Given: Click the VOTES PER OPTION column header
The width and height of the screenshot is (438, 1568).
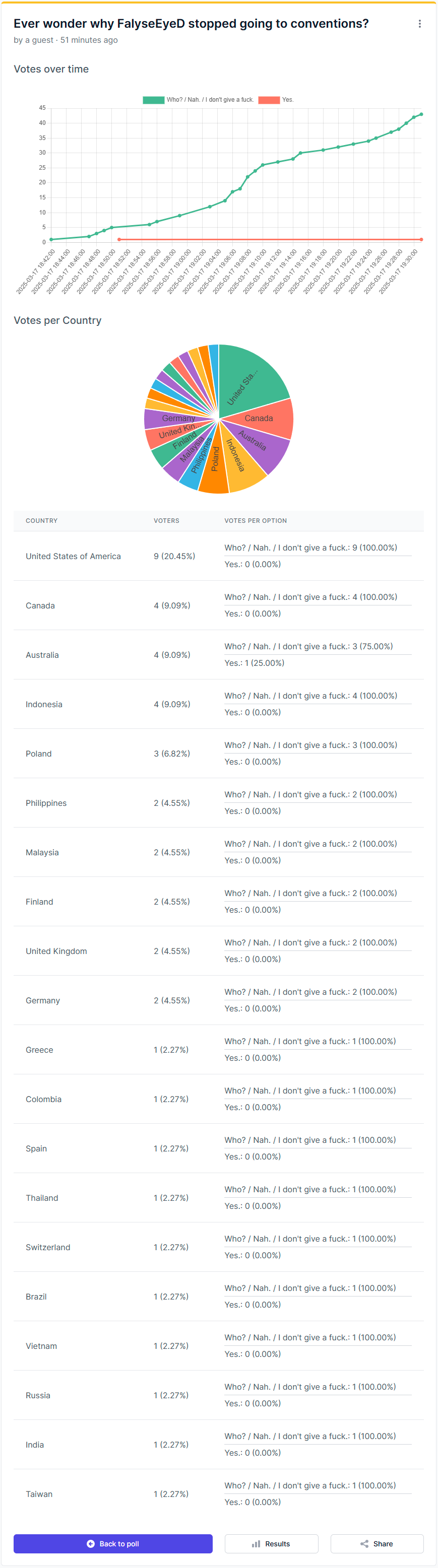Looking at the screenshot, I should pyautogui.click(x=255, y=520).
